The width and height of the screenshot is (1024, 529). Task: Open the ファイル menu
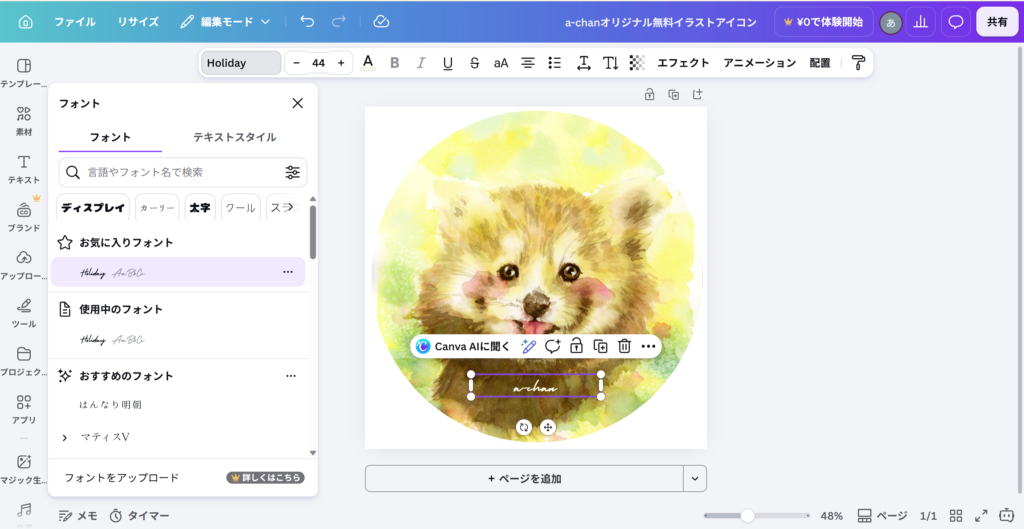(74, 22)
